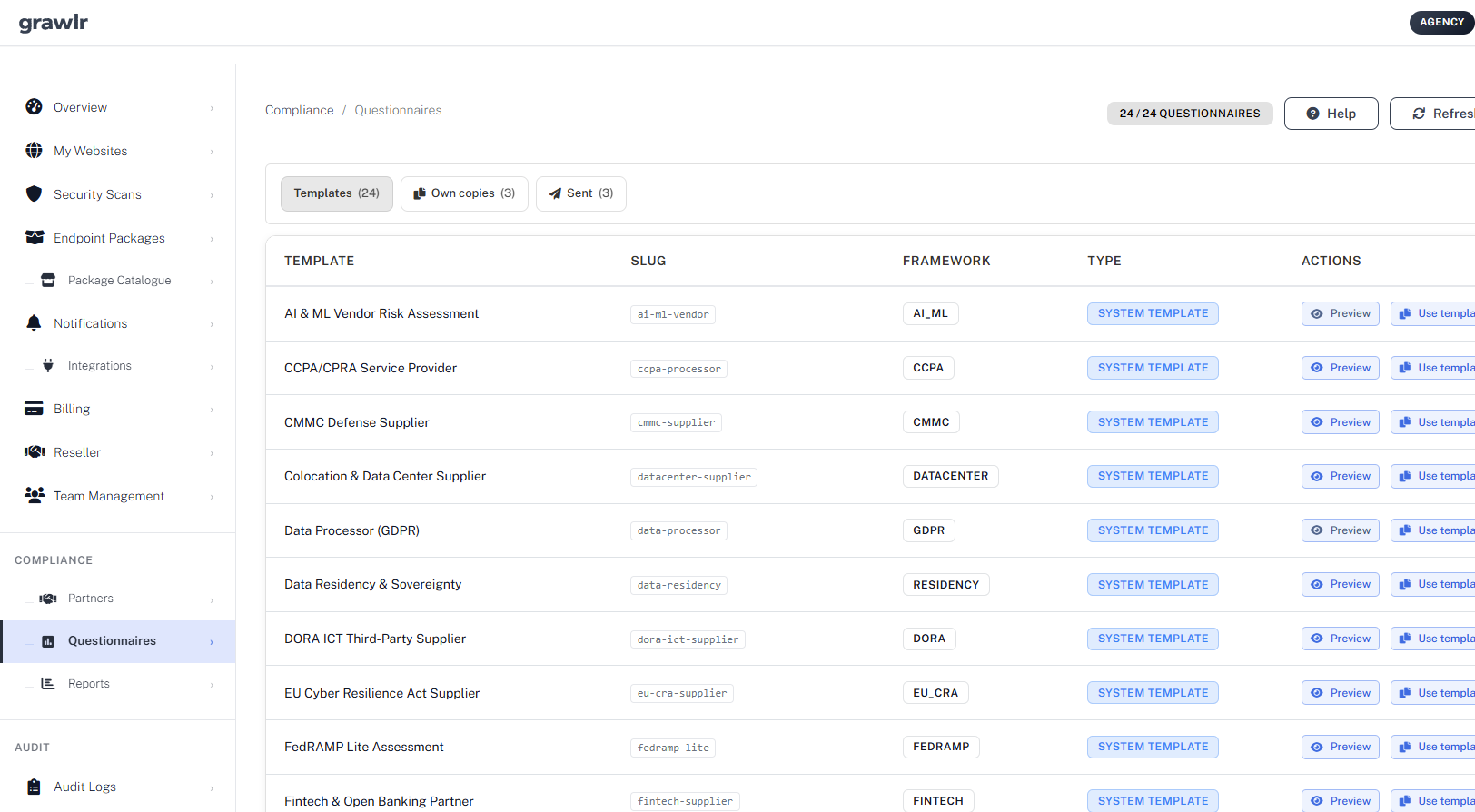Click the Security Scans shield icon
The width and height of the screenshot is (1475, 812).
(34, 193)
